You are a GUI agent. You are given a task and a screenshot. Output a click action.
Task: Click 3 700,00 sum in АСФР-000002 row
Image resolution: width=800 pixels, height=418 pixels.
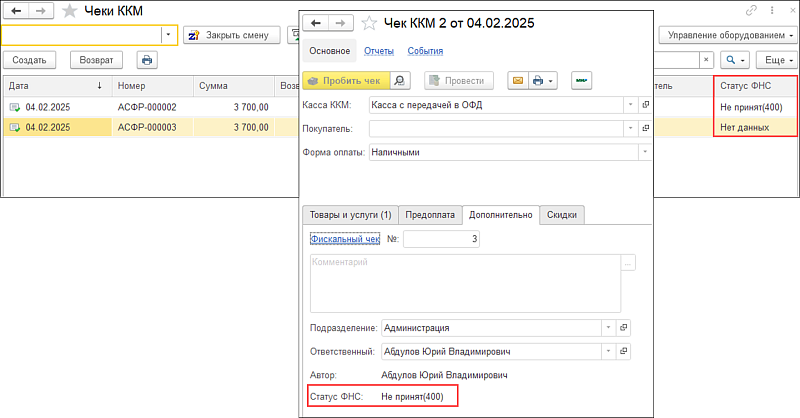pyautogui.click(x=251, y=107)
